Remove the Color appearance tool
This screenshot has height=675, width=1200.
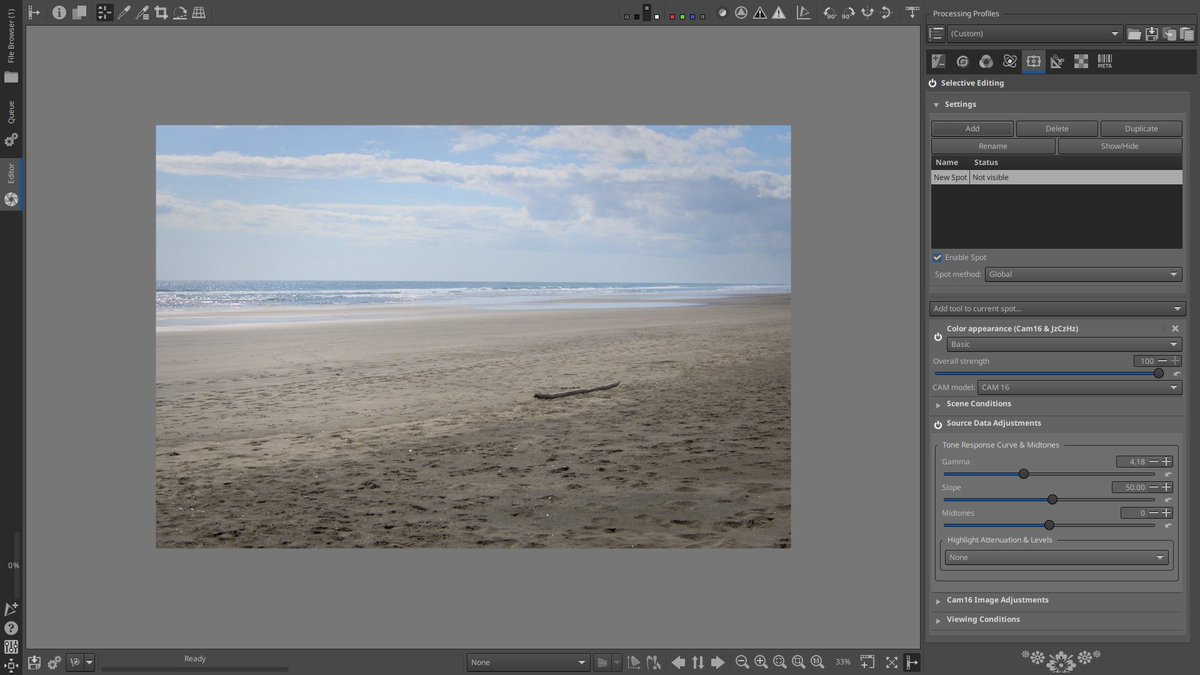click(1175, 328)
